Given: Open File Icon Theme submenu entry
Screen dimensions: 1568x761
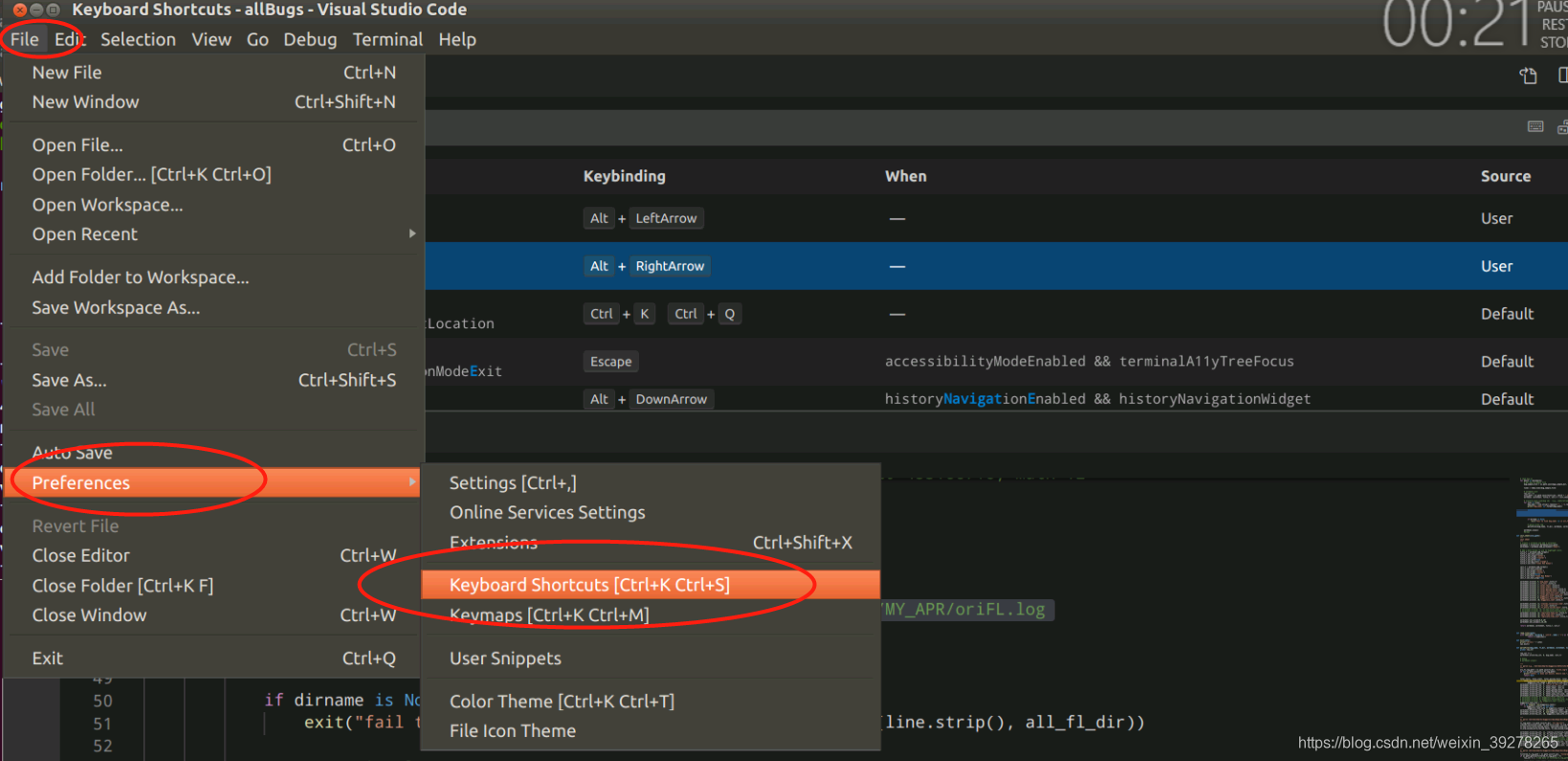Looking at the screenshot, I should [651, 731].
